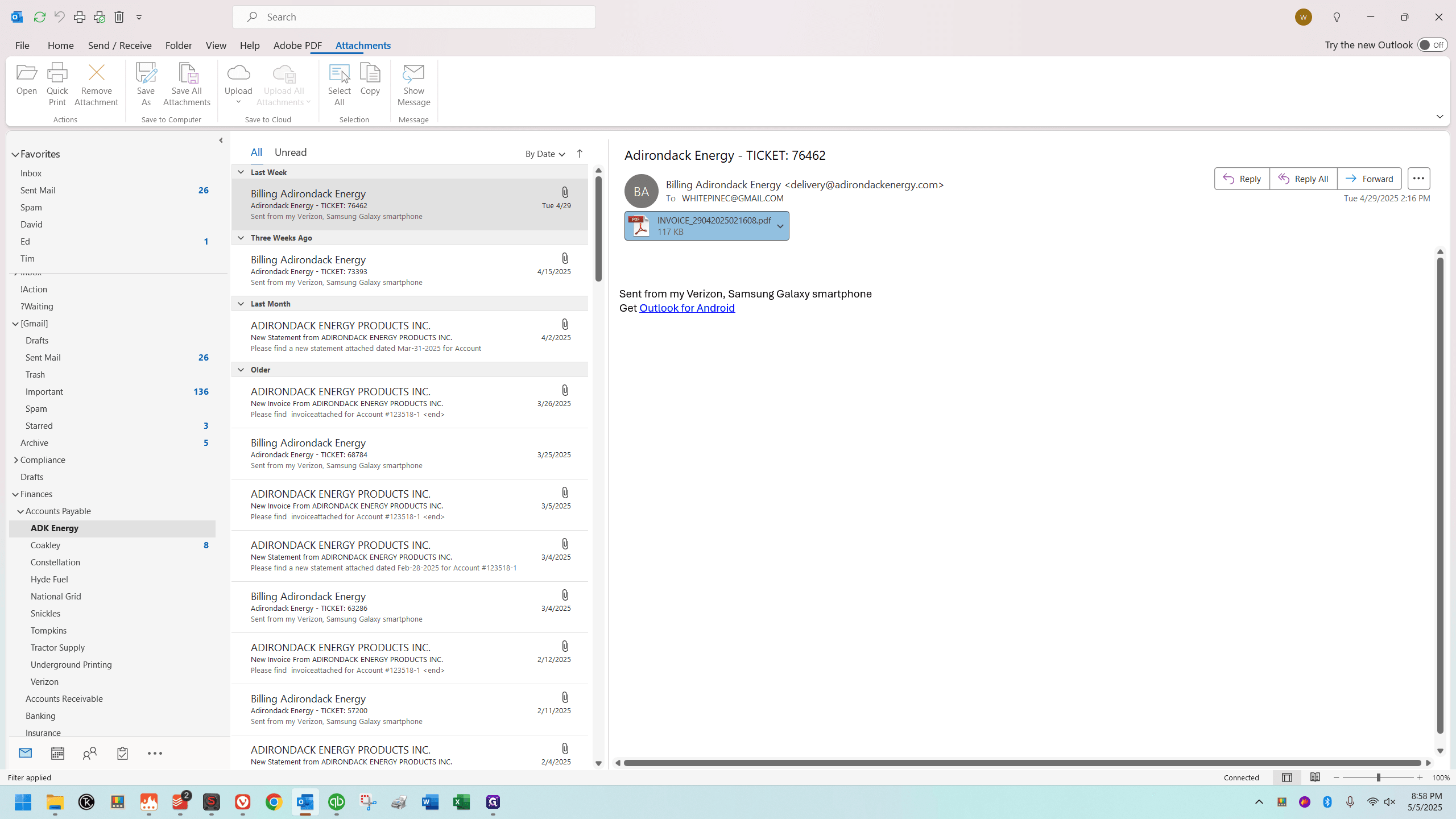Collapse the ribbon with the chevron
Image resolution: width=1456 pixels, height=819 pixels.
(1440, 117)
